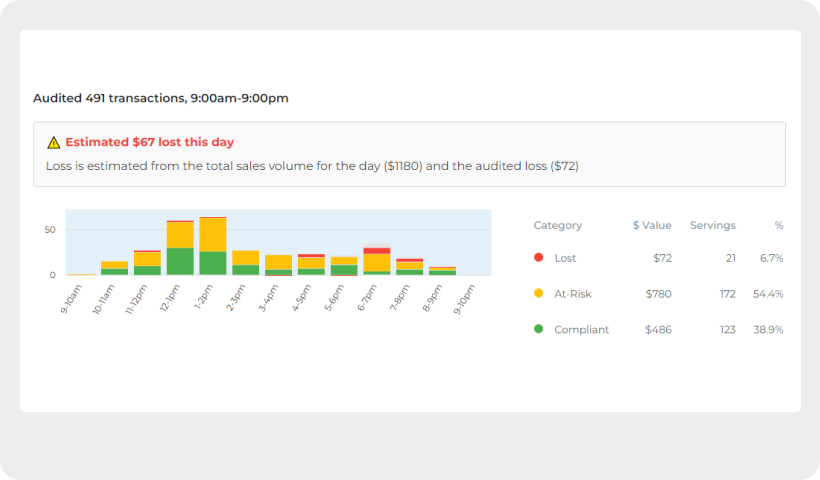Click the 11-12pm bar in chart
This screenshot has height=480, width=820.
click(x=147, y=263)
